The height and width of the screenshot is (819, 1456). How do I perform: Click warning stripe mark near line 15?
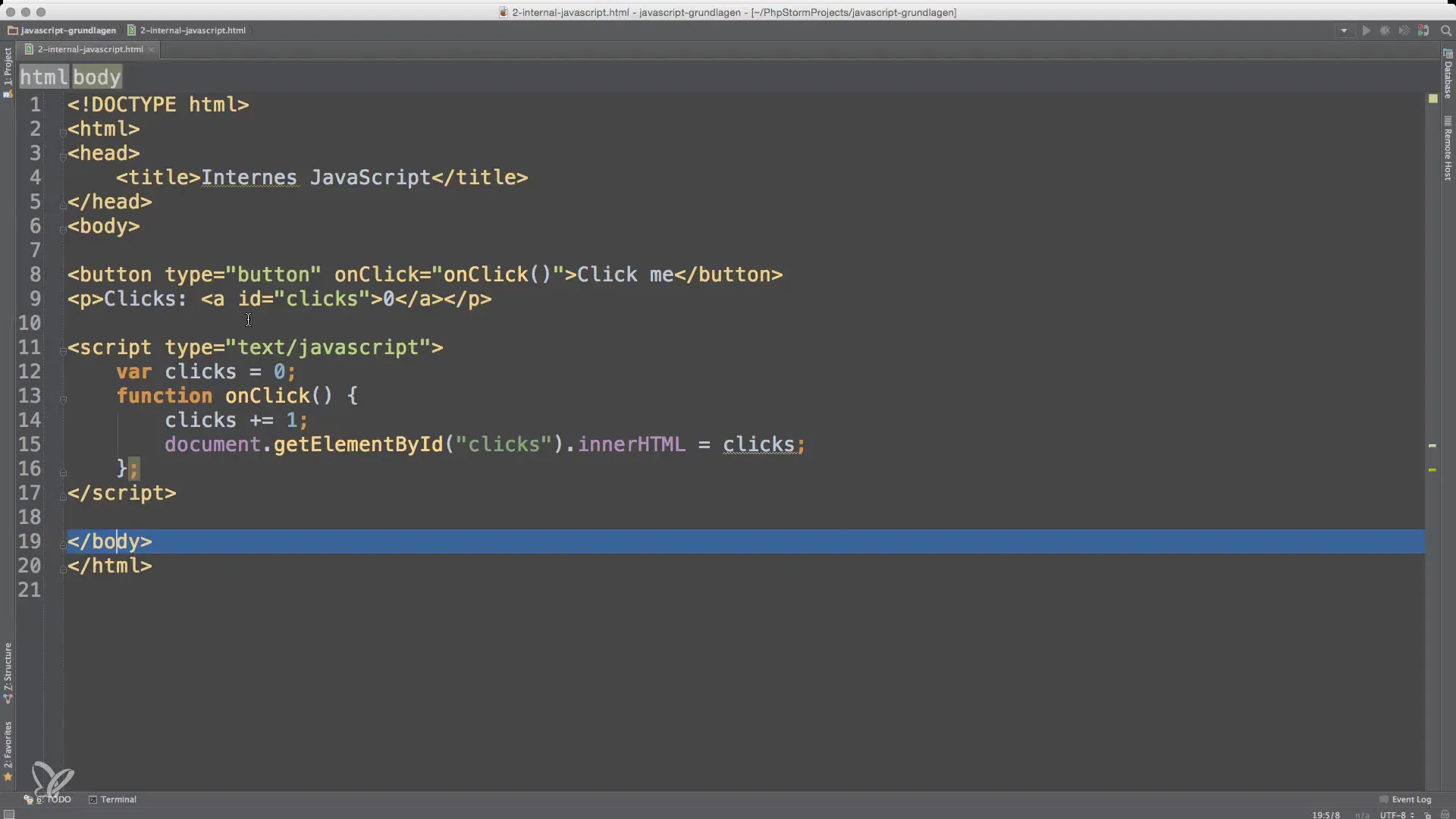(x=1432, y=446)
